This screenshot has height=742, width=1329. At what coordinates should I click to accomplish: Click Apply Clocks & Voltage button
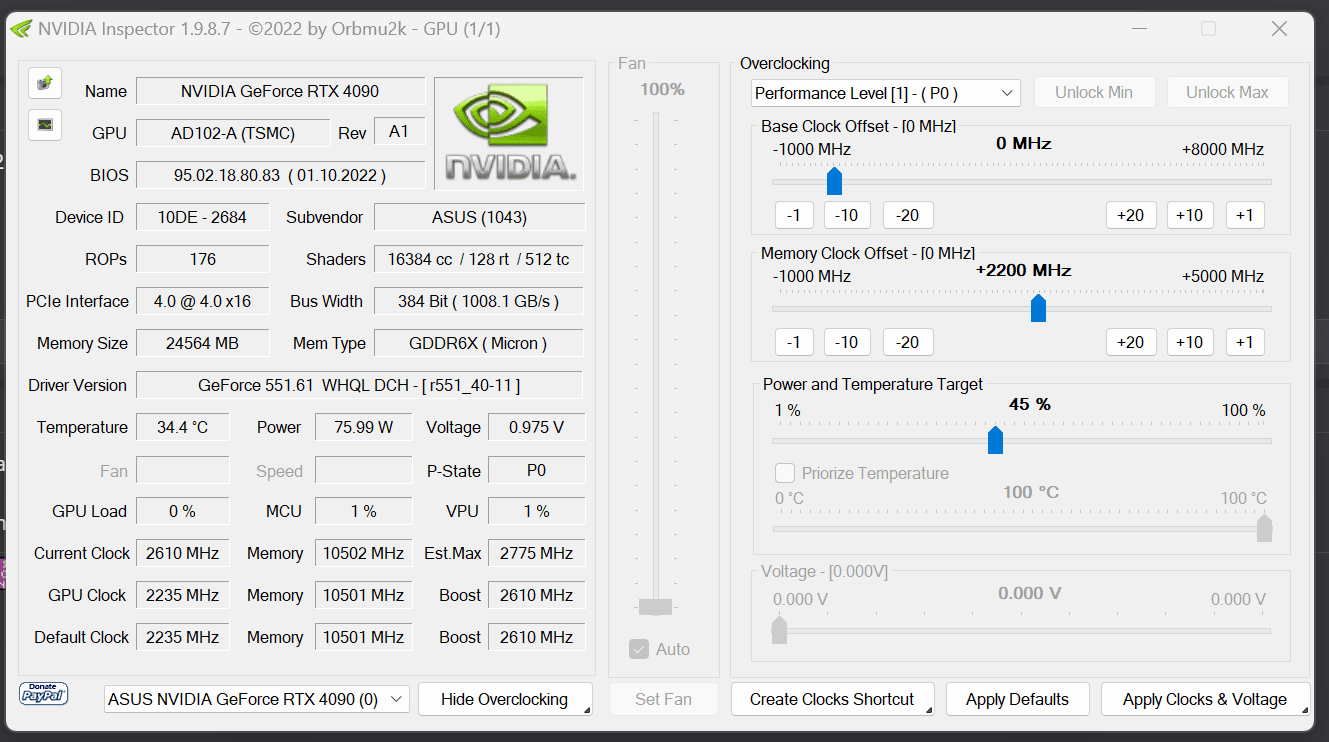pyautogui.click(x=1205, y=699)
